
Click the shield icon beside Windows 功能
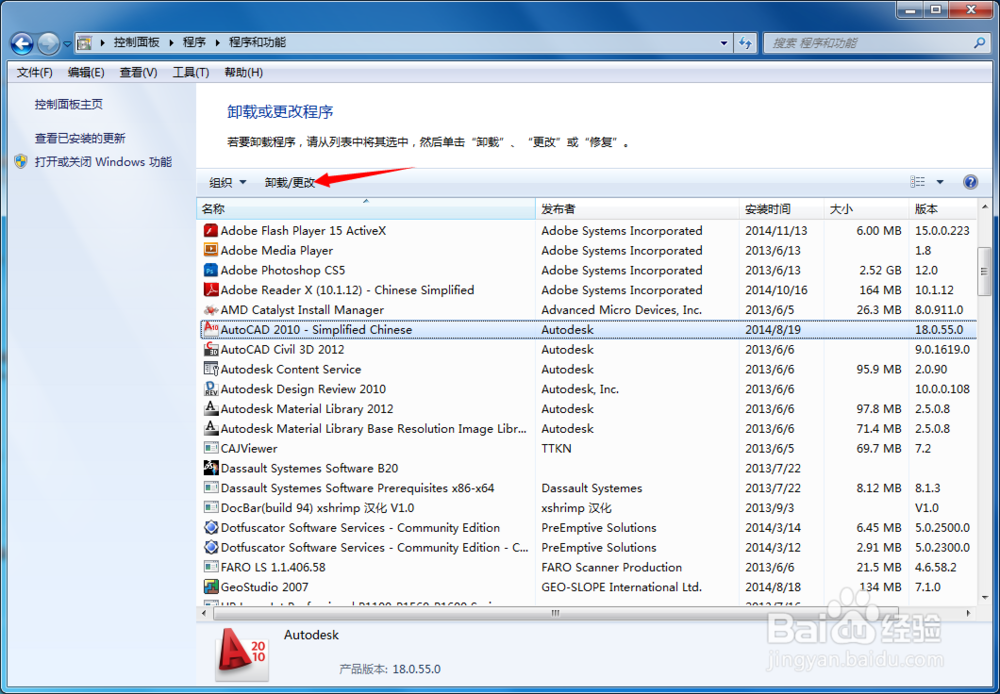click(x=21, y=161)
